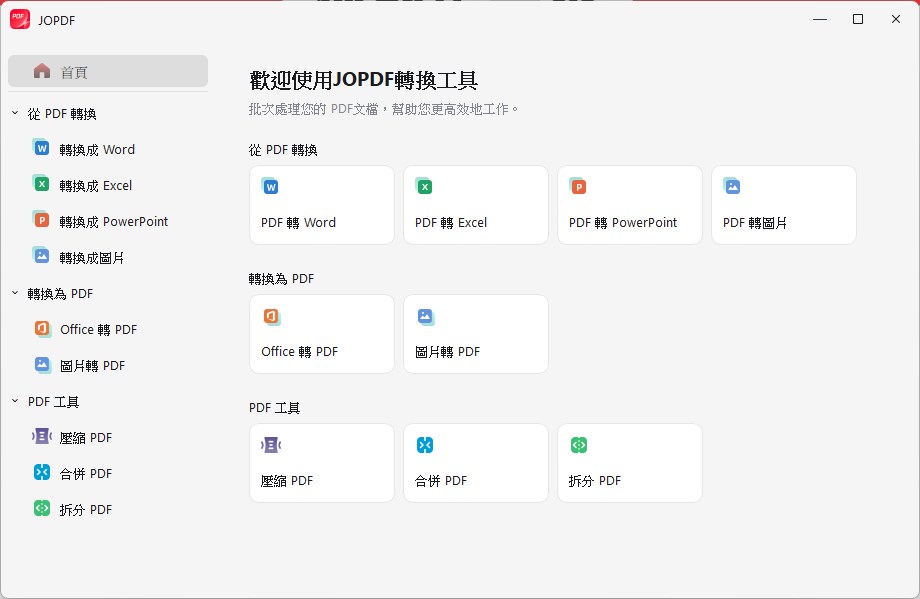Select 轉換成圖片 text in sidebar

[x=92, y=258]
